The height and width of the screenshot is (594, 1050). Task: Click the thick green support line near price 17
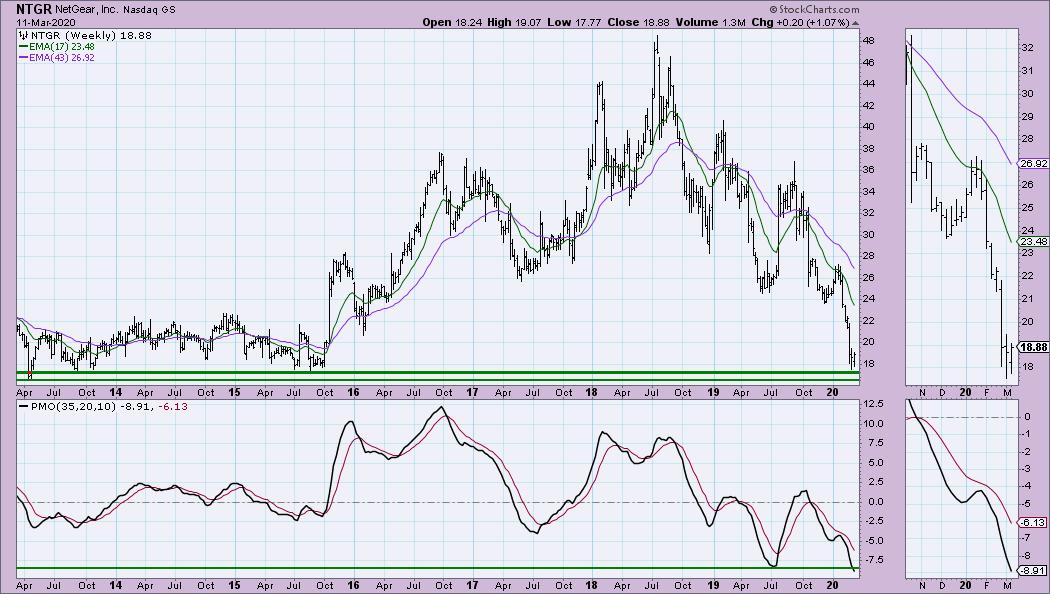tap(437, 372)
